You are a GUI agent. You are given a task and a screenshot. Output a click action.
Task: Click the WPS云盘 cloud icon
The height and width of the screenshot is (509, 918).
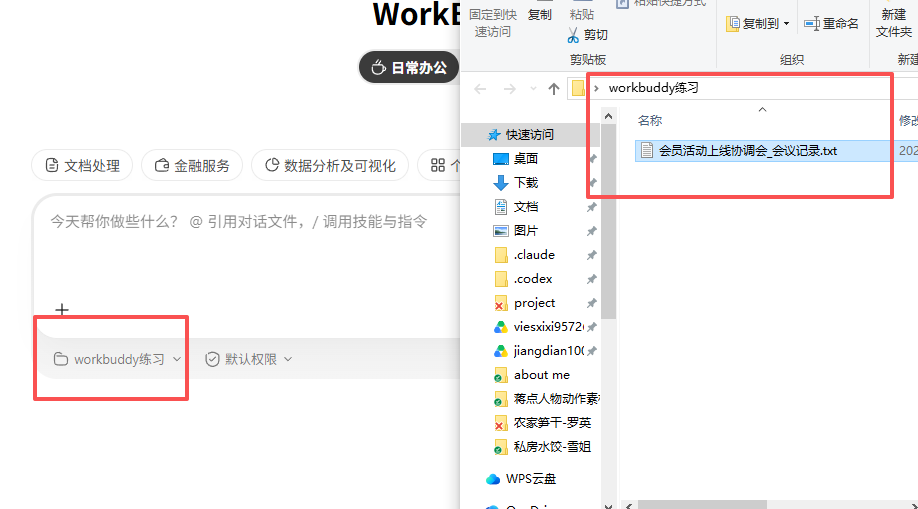(x=493, y=479)
